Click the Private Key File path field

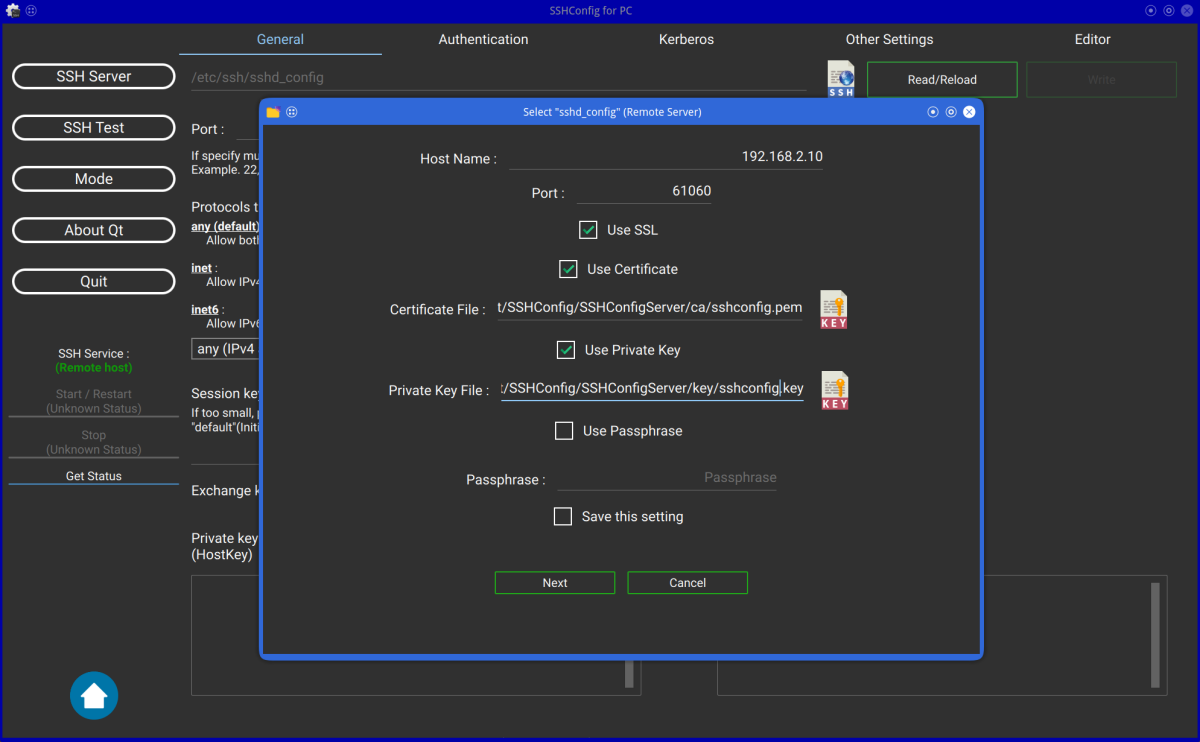coord(652,388)
